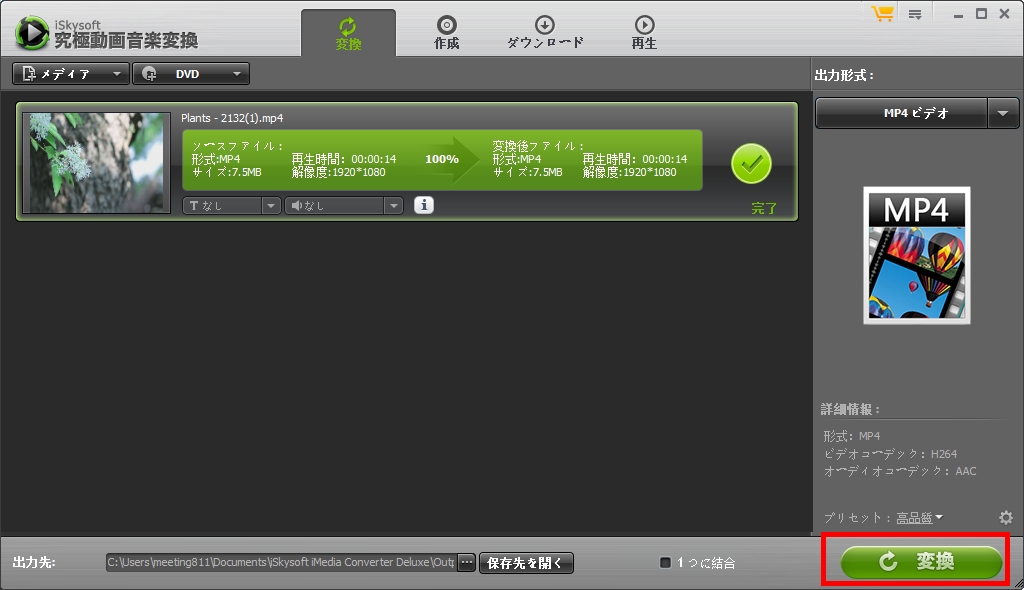1024x590 pixels.
Task: Open the audio track なし dropdown
Action: [x=344, y=206]
